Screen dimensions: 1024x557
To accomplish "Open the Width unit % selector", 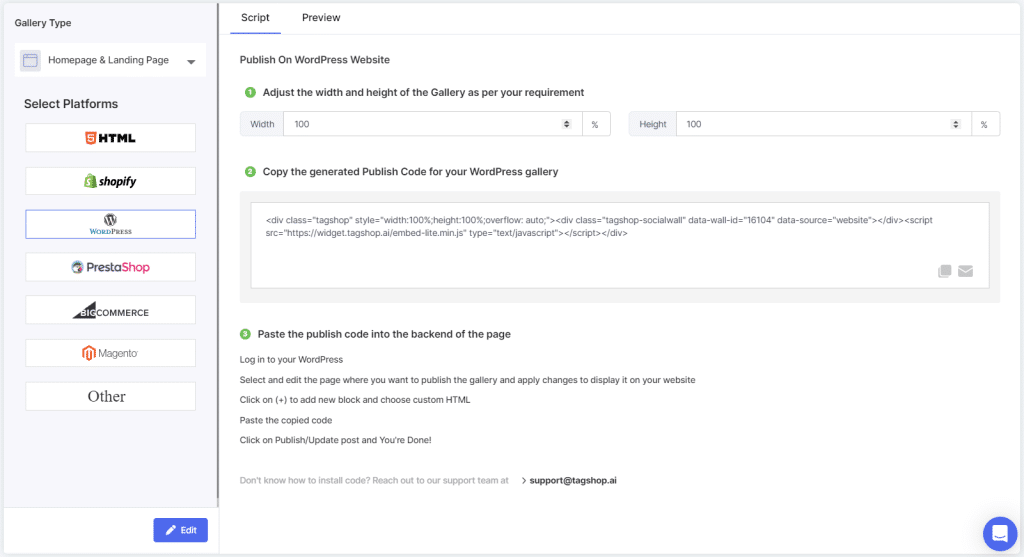I will [x=595, y=124].
